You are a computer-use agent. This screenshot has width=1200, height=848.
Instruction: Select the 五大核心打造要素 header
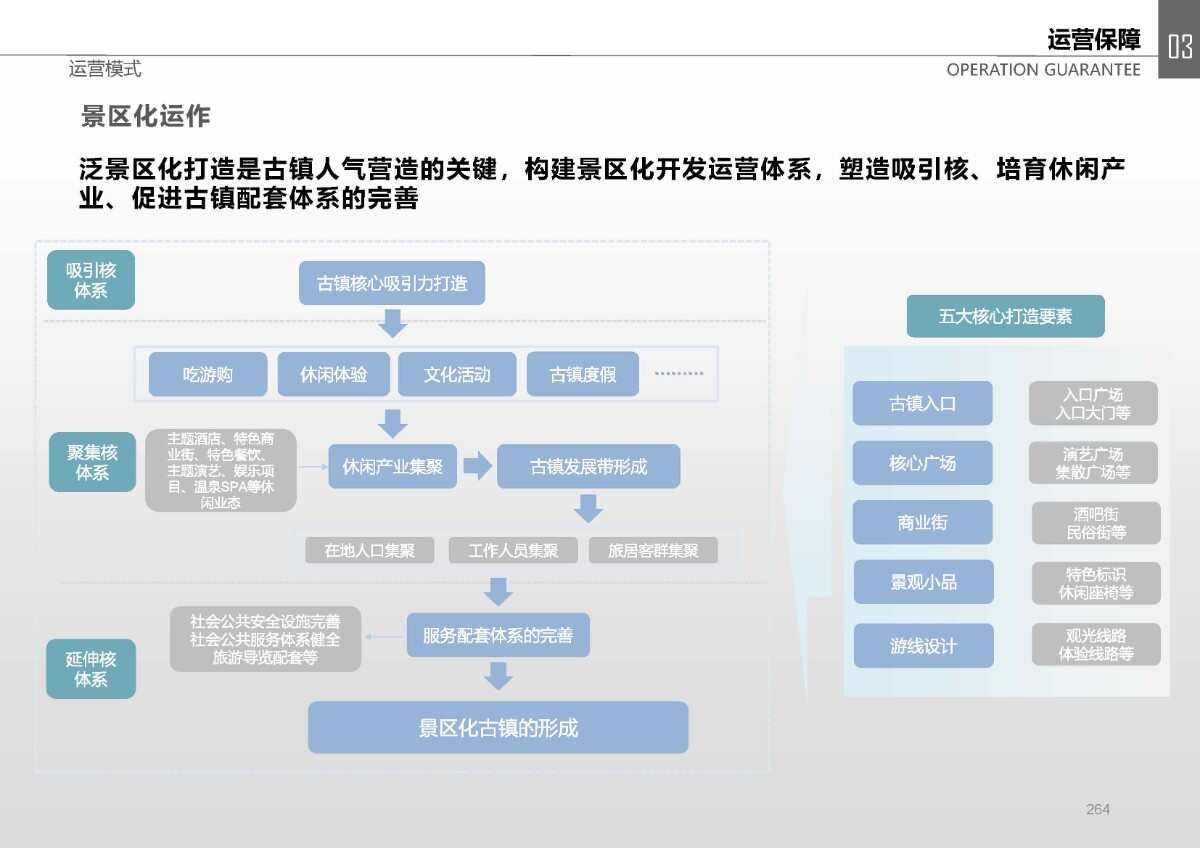[x=1005, y=316]
